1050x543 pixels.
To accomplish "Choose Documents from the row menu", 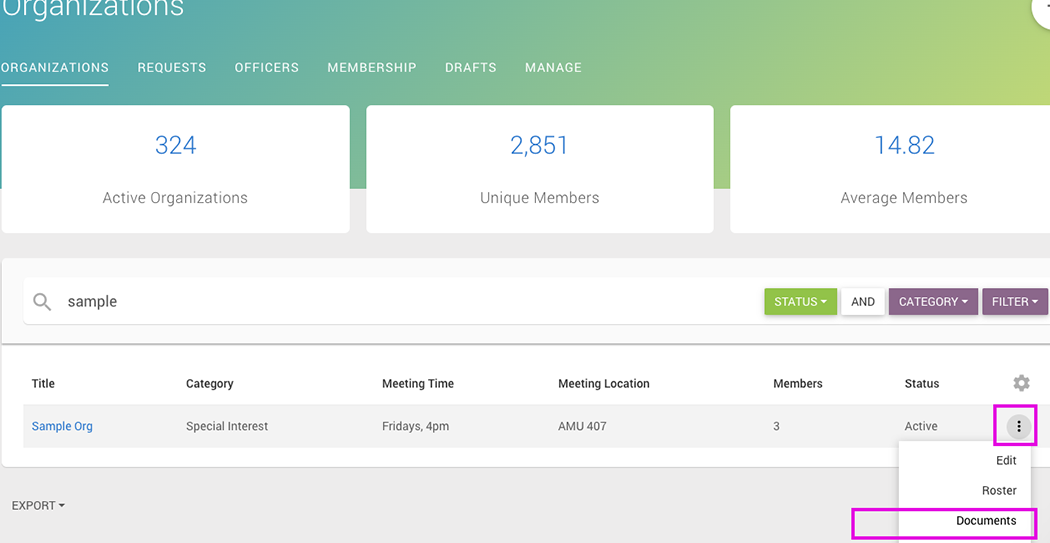I will 985,521.
